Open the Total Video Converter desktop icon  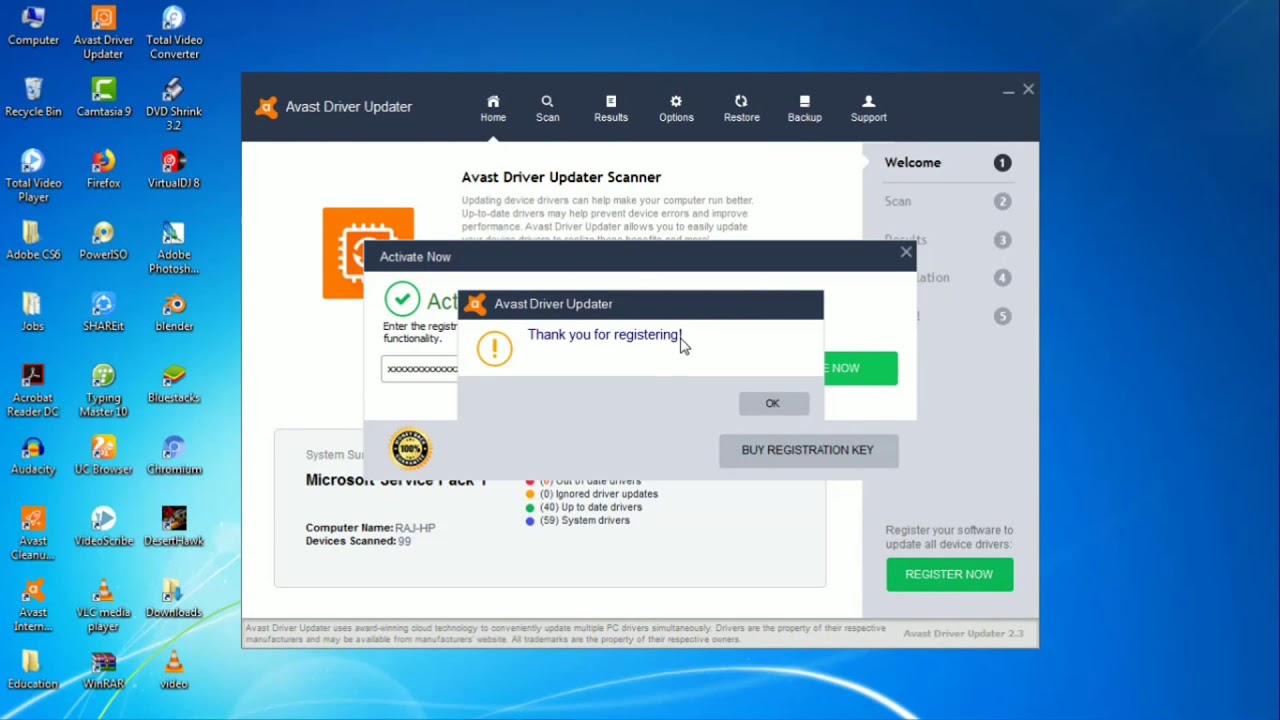click(174, 33)
